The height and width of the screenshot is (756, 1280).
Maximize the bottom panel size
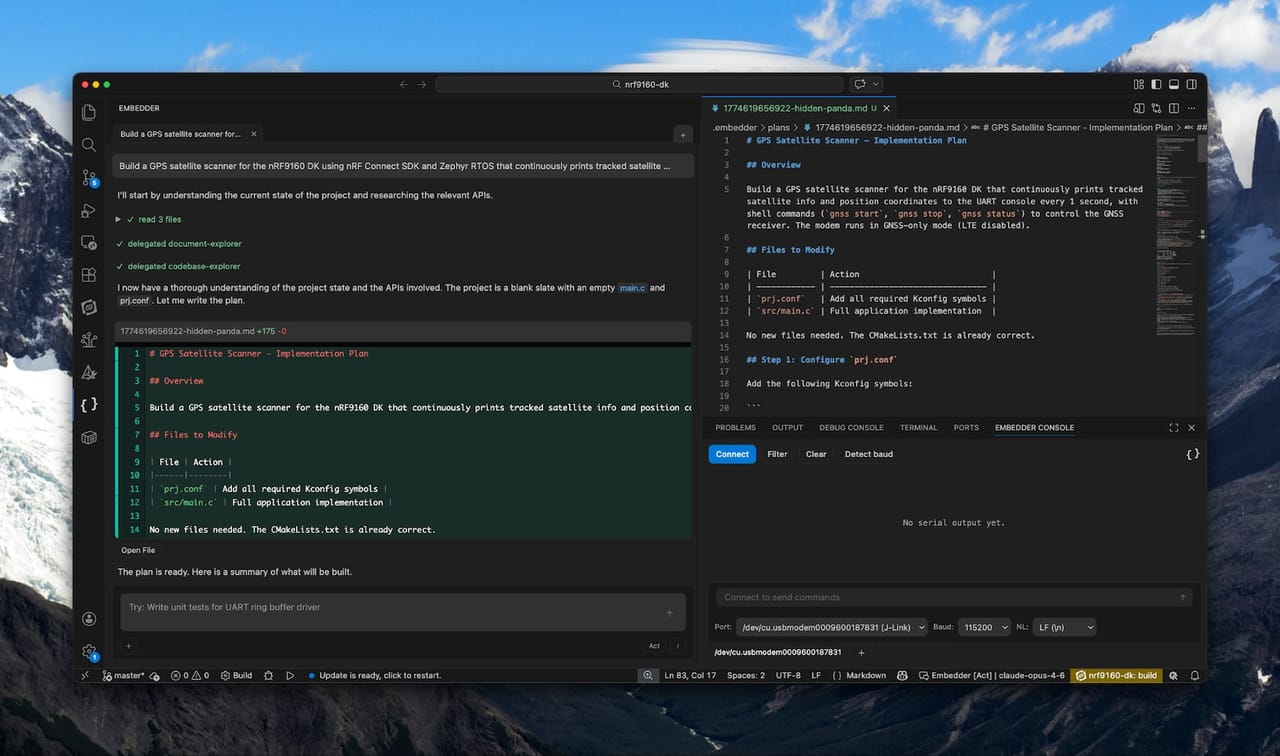pos(1173,428)
